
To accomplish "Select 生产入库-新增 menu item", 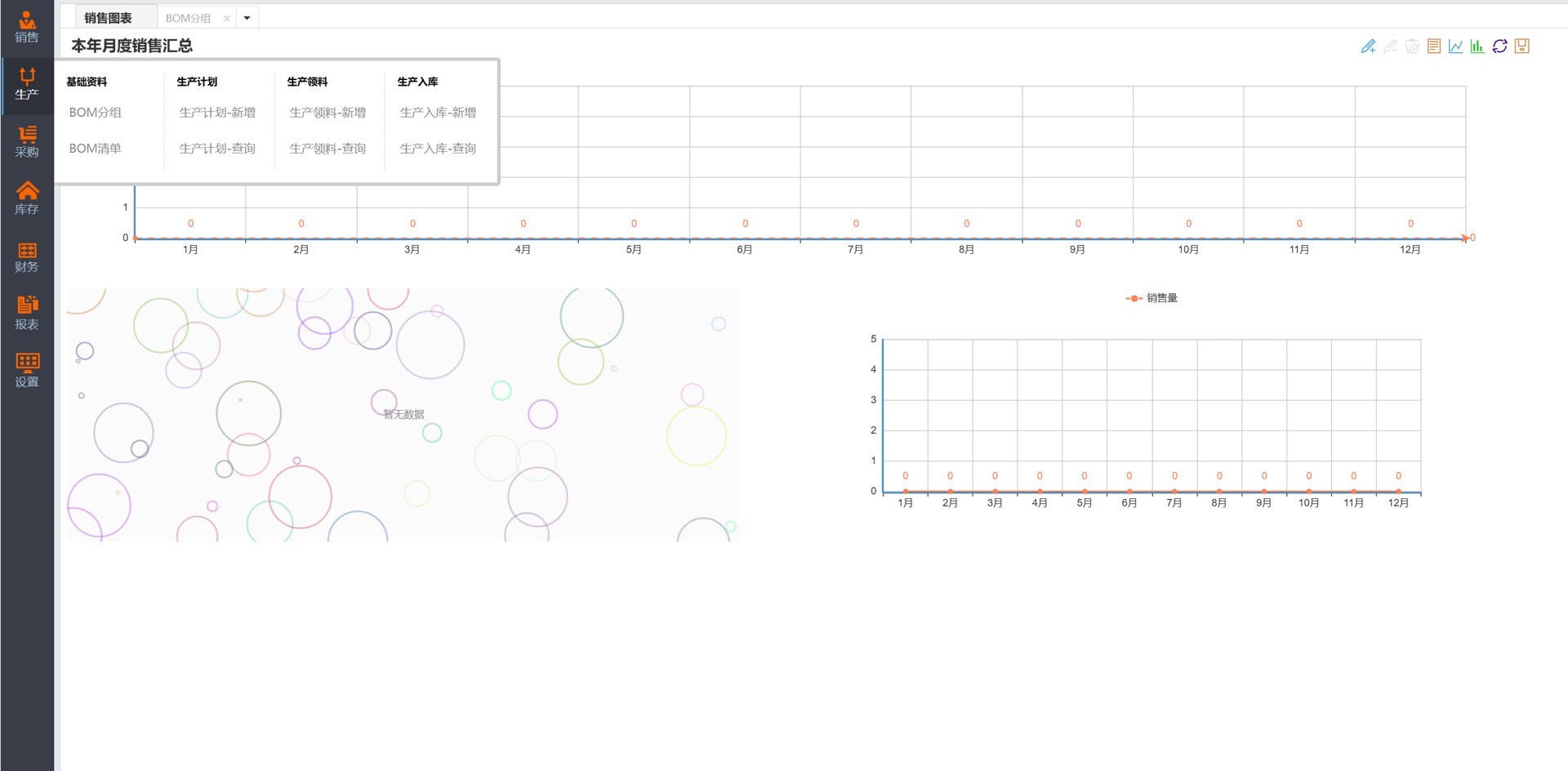I will coord(438,113).
